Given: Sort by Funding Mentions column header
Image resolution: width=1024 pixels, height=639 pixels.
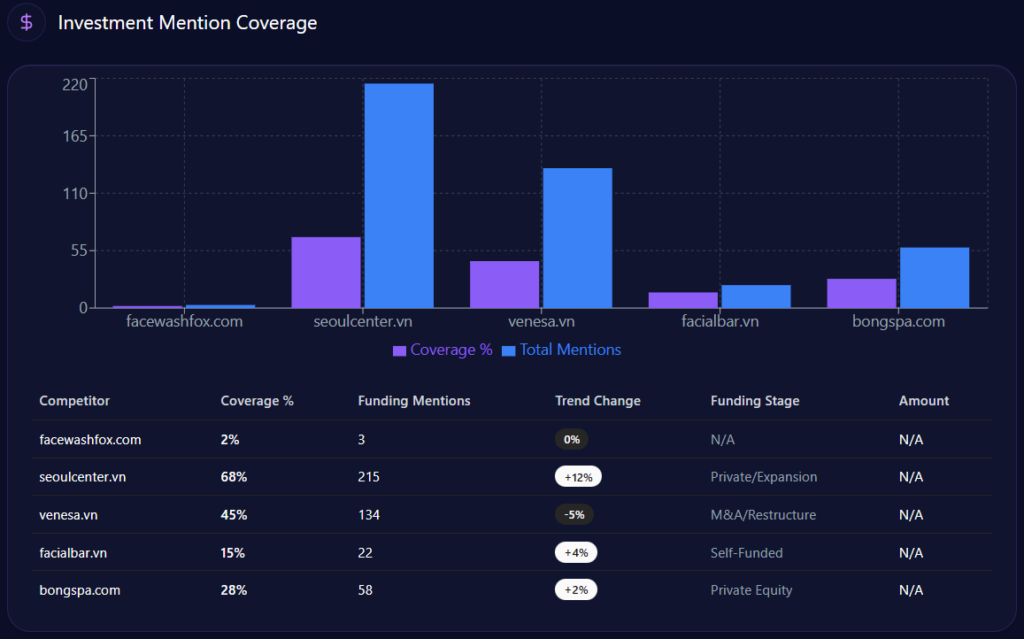Looking at the screenshot, I should pos(414,401).
